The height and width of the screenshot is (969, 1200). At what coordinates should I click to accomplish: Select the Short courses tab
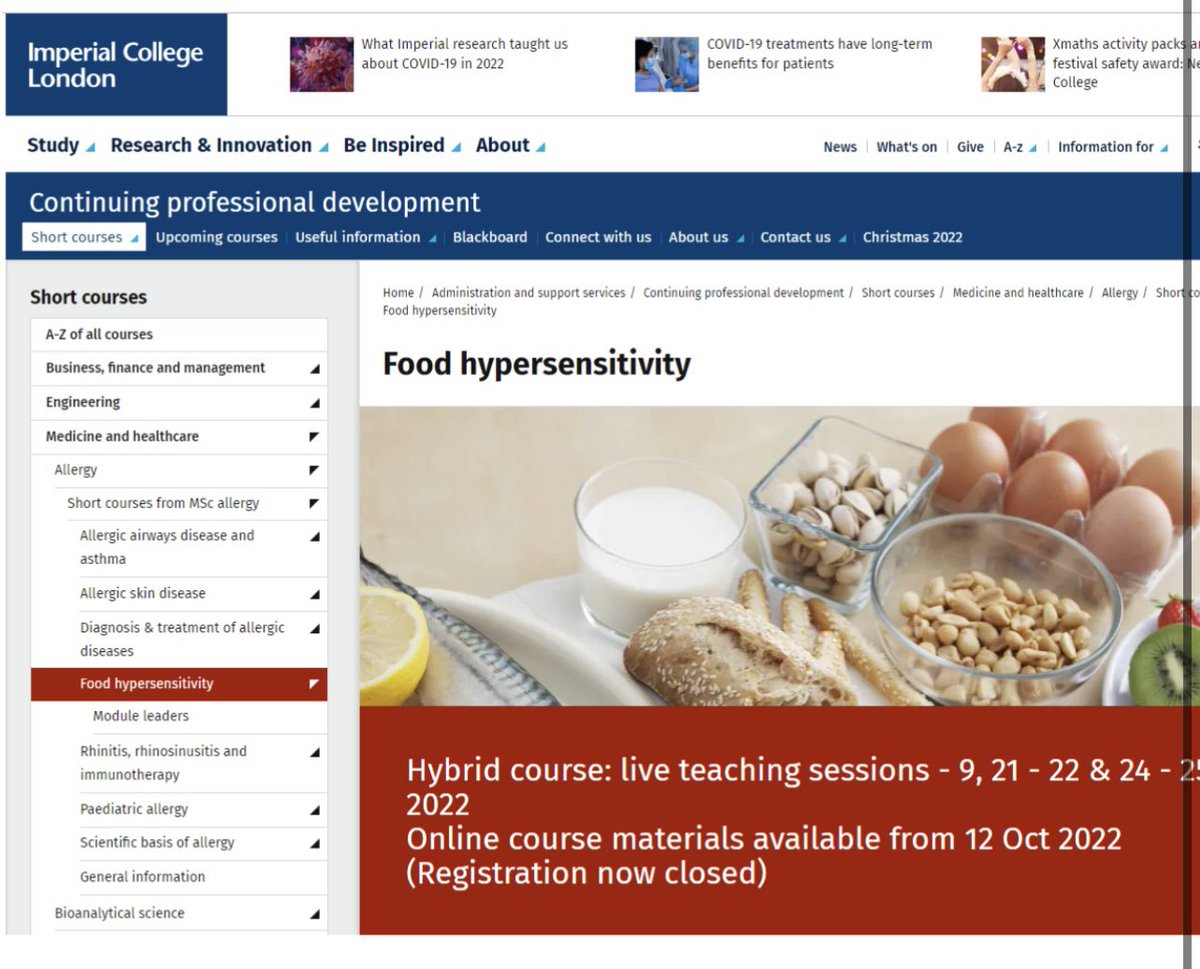tap(84, 237)
